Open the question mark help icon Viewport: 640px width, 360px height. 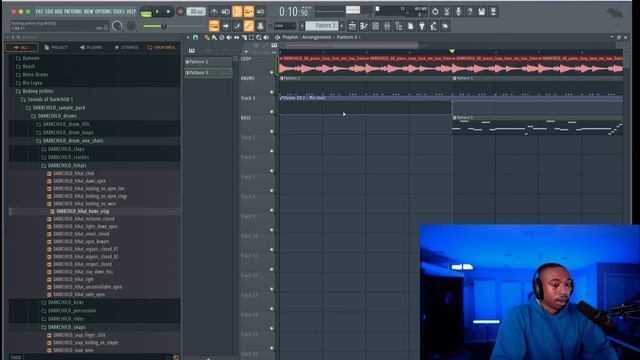point(469,12)
